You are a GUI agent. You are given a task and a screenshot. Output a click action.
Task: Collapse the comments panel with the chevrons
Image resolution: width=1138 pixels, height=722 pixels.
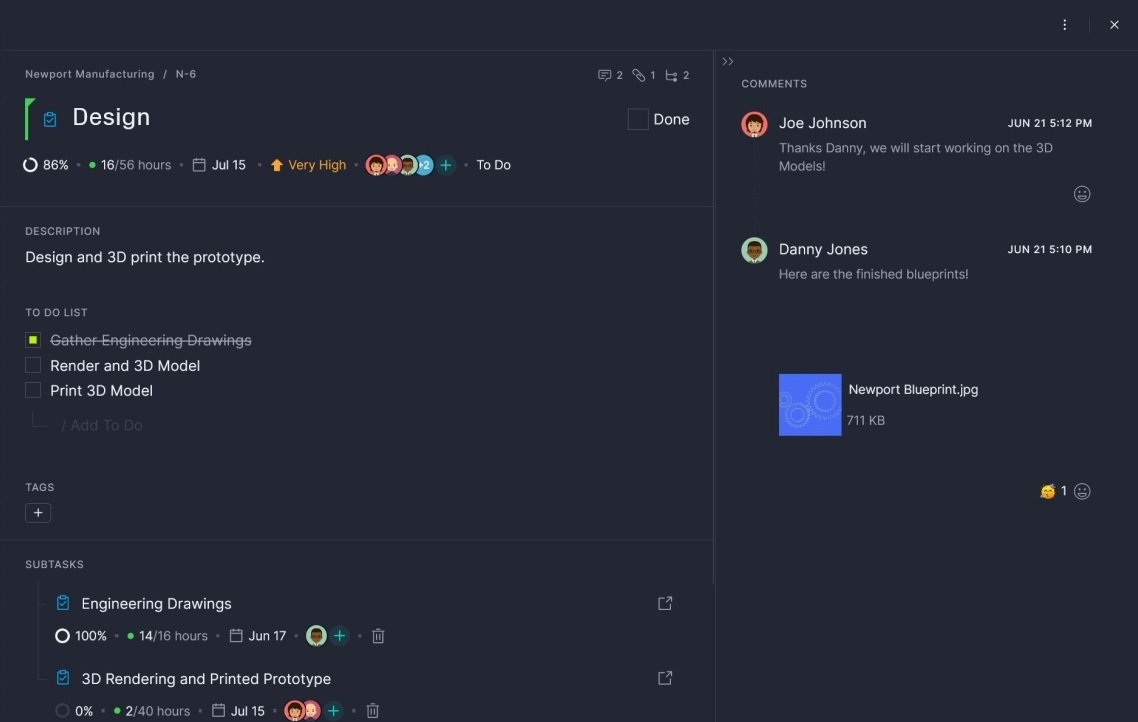(727, 61)
